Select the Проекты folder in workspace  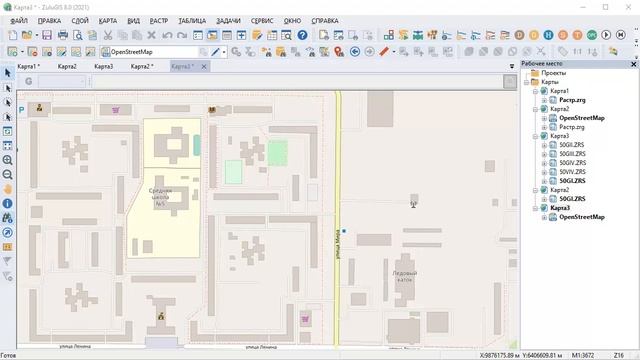553,73
